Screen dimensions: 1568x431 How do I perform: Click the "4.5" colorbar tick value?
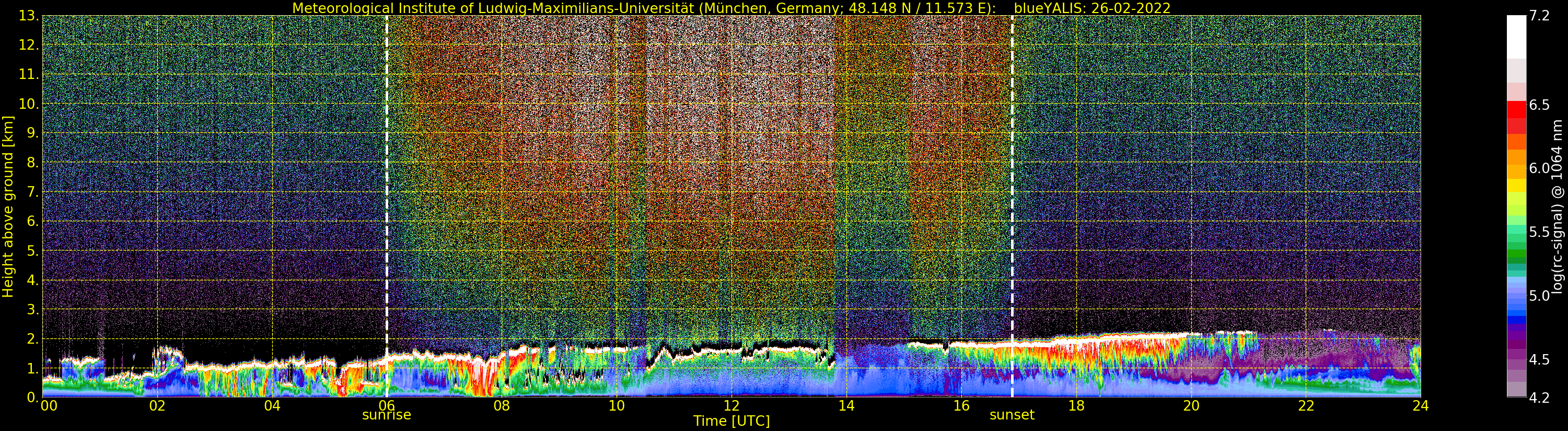[x=1538, y=359]
